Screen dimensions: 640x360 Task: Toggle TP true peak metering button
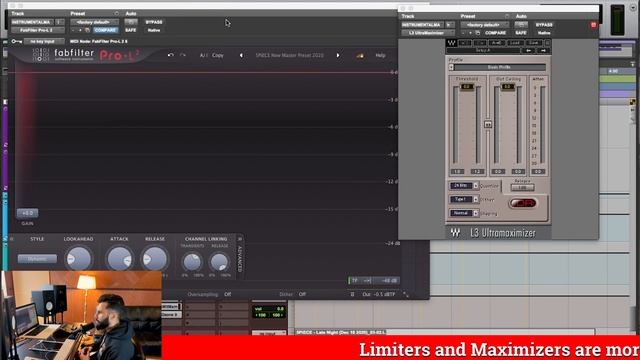[x=354, y=280]
